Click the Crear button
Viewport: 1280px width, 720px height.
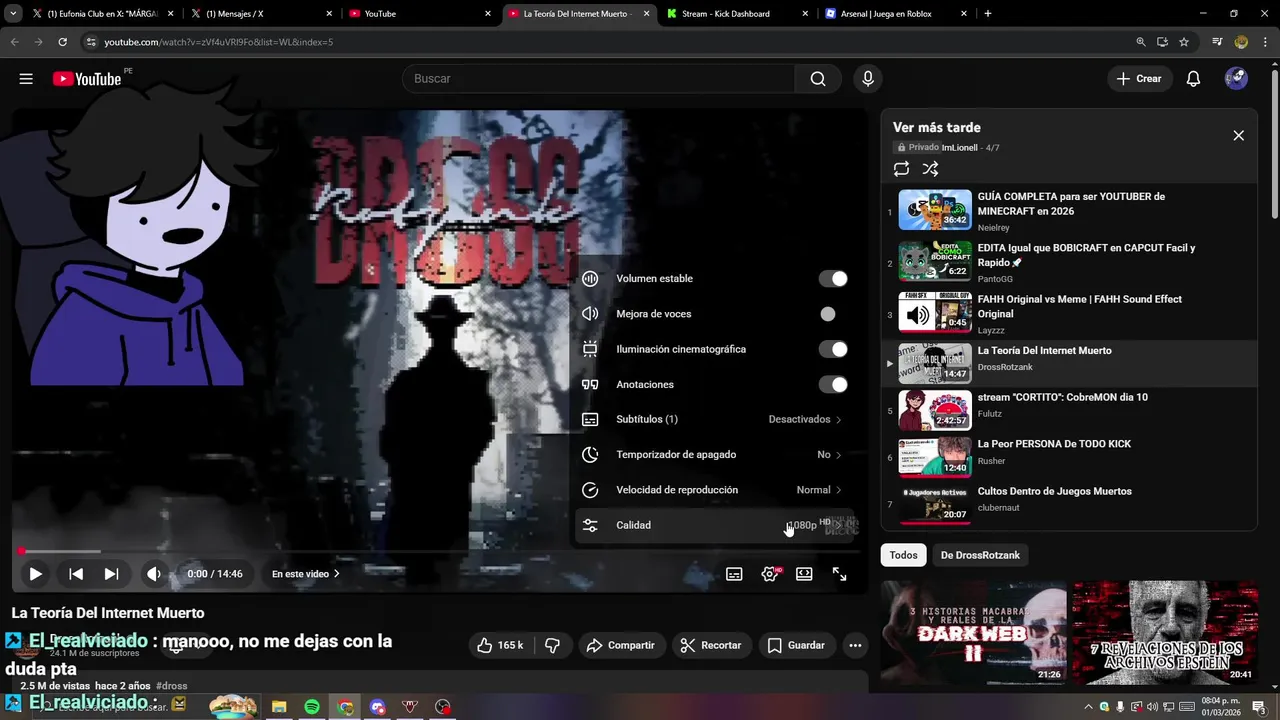1139,79
